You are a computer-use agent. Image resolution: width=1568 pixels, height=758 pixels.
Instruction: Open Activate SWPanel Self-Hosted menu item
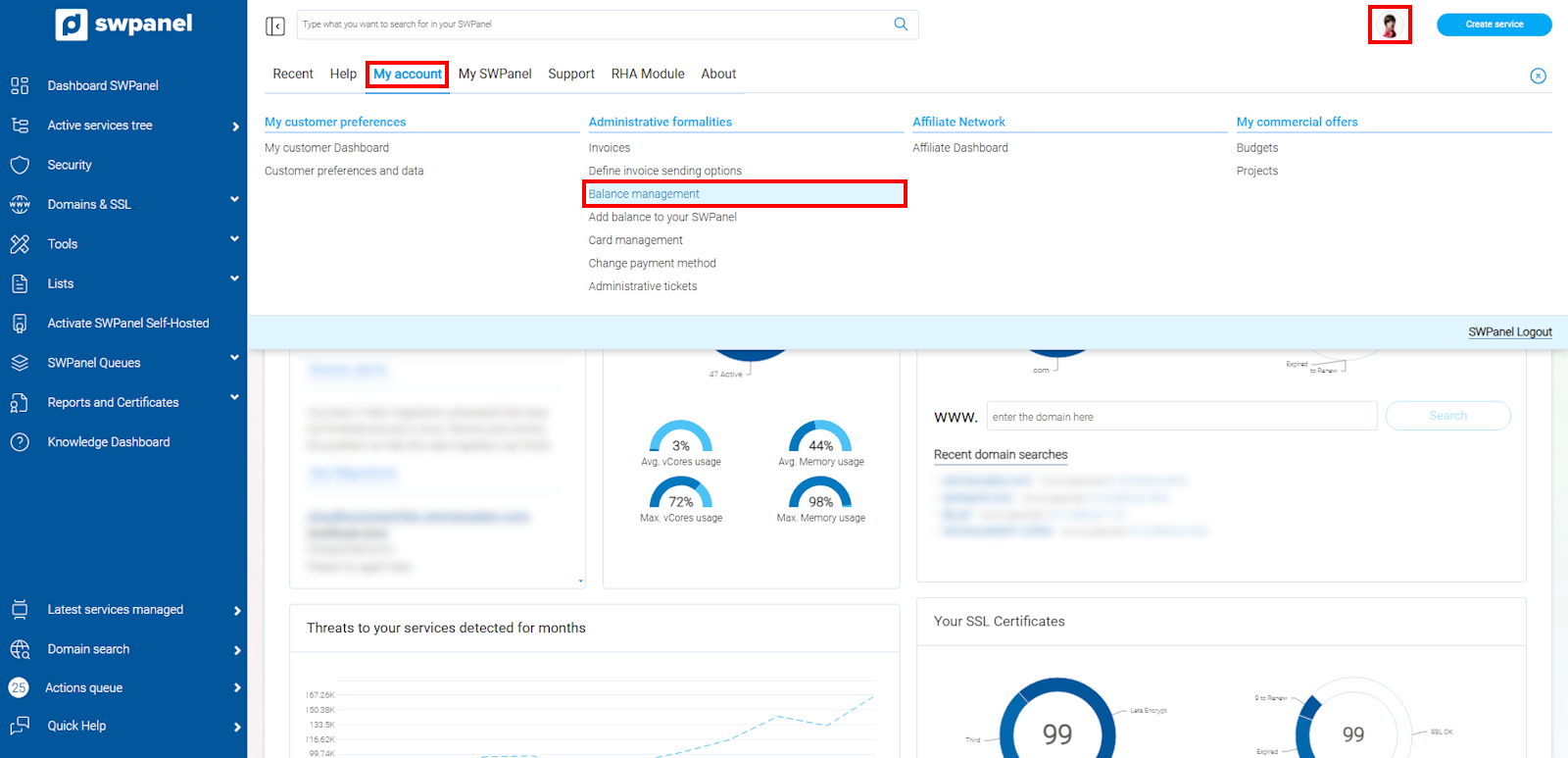[128, 324]
